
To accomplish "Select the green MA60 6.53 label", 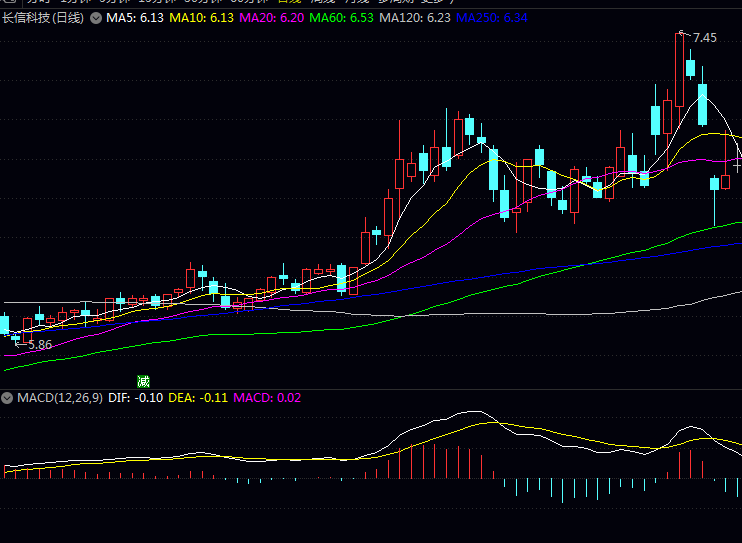I will click(342, 18).
